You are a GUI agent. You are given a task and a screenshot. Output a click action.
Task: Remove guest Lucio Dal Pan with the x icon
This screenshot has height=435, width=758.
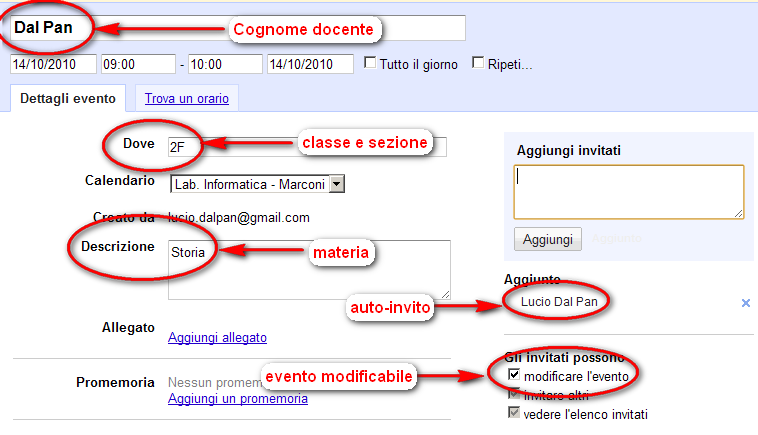[x=745, y=302]
